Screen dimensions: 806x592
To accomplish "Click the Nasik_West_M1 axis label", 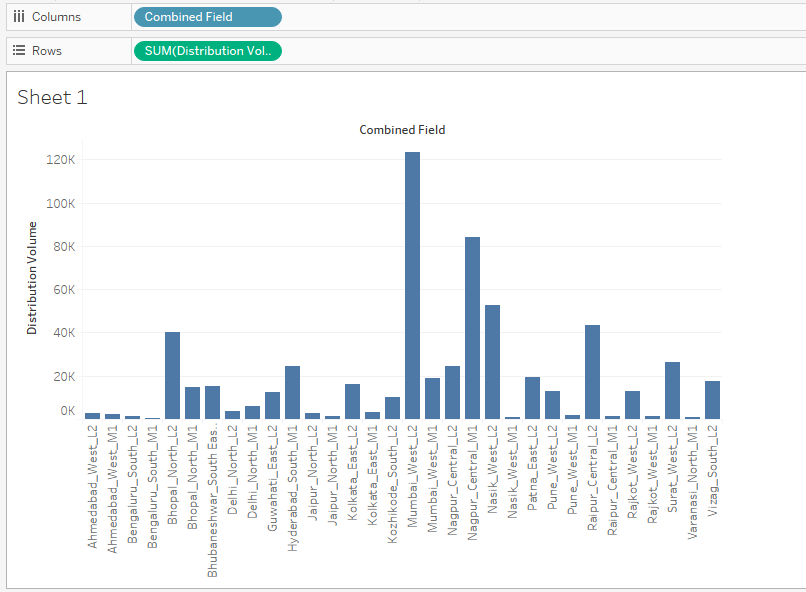I will click(x=512, y=471).
